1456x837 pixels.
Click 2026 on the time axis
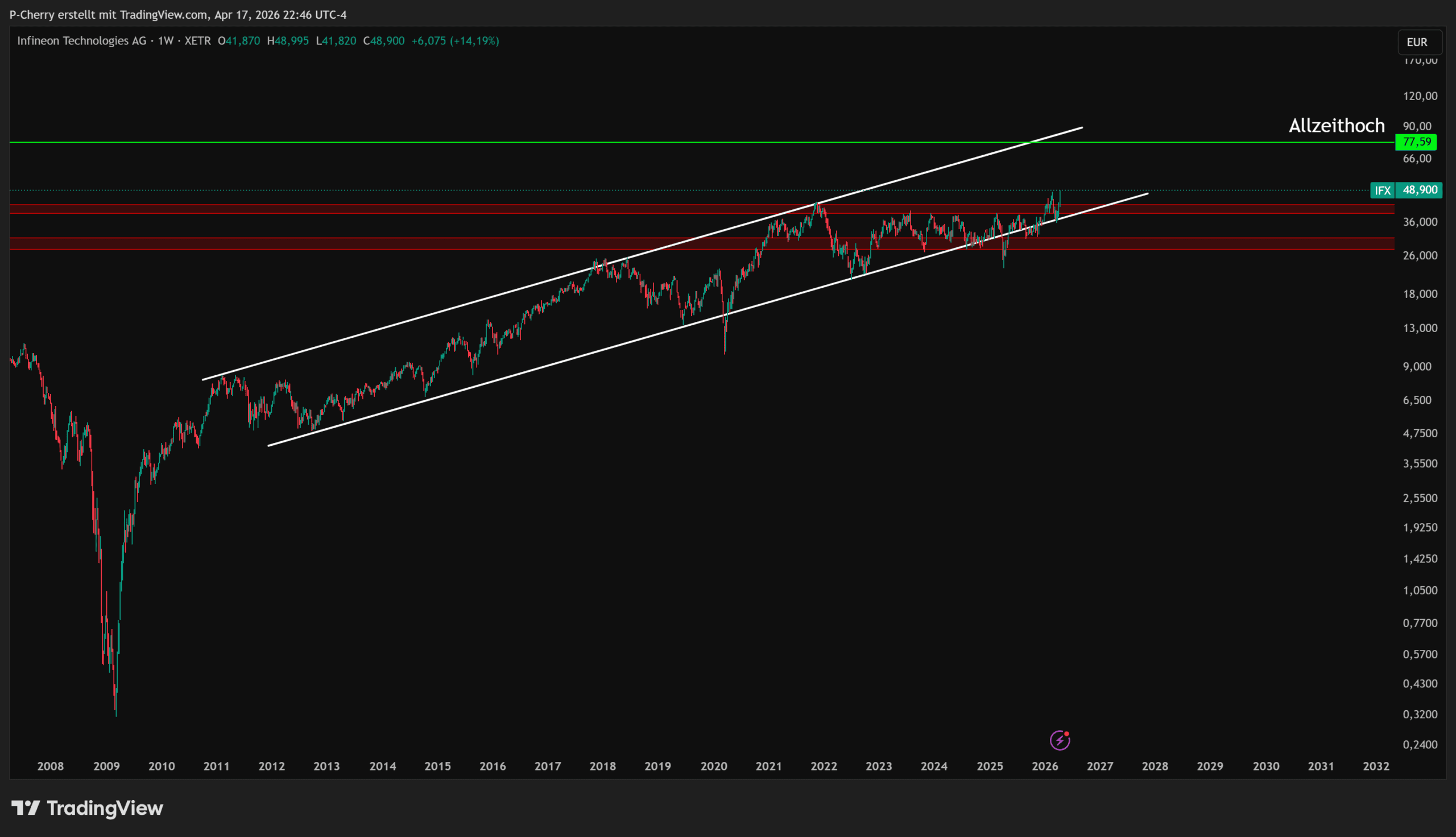(1044, 766)
